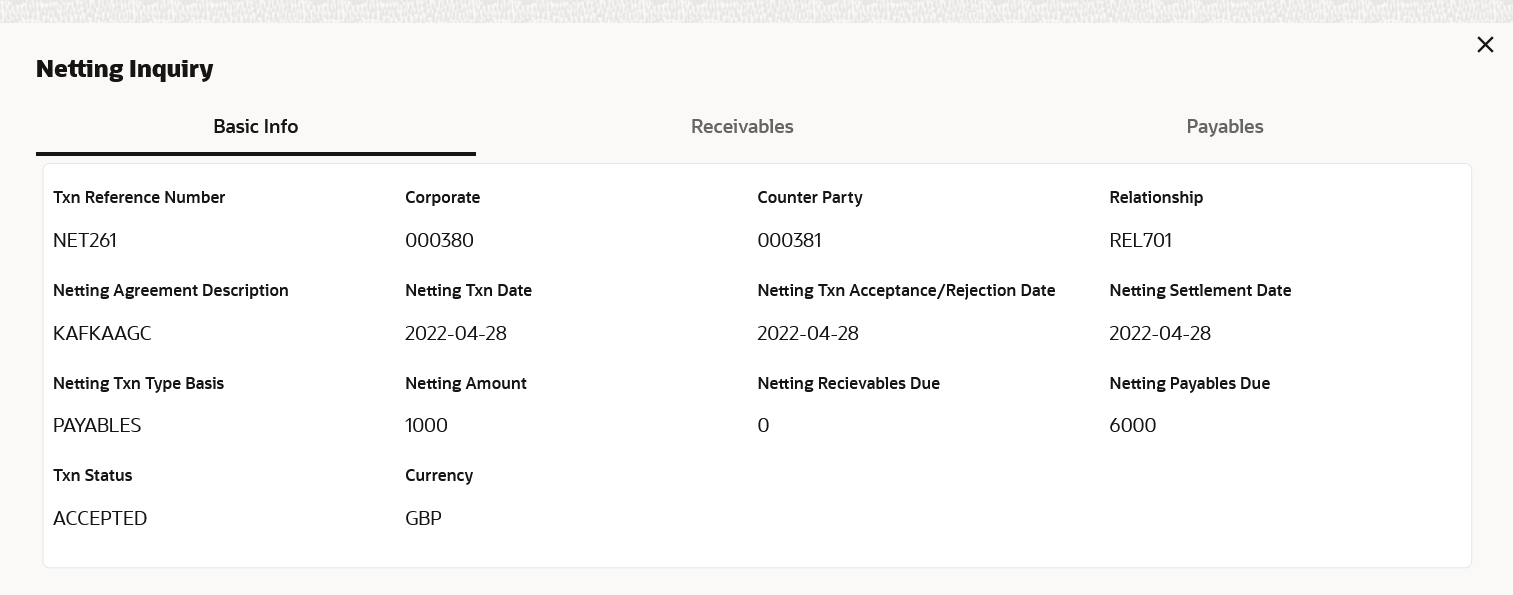The image size is (1513, 595).
Task: Click the Netting Inquiry heading
Action: (125, 69)
